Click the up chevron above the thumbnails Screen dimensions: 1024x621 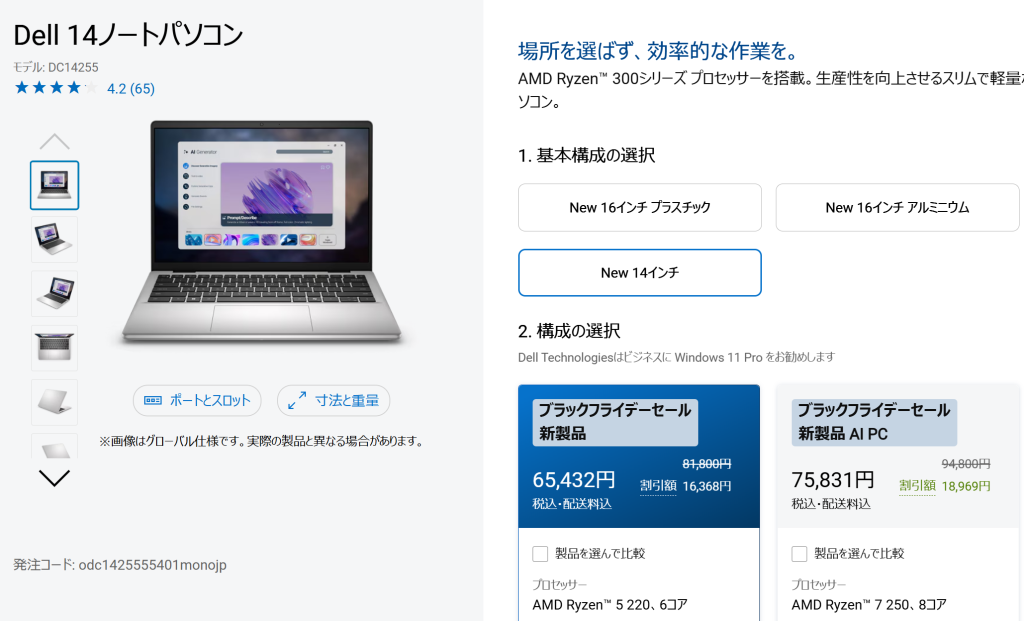tap(54, 142)
